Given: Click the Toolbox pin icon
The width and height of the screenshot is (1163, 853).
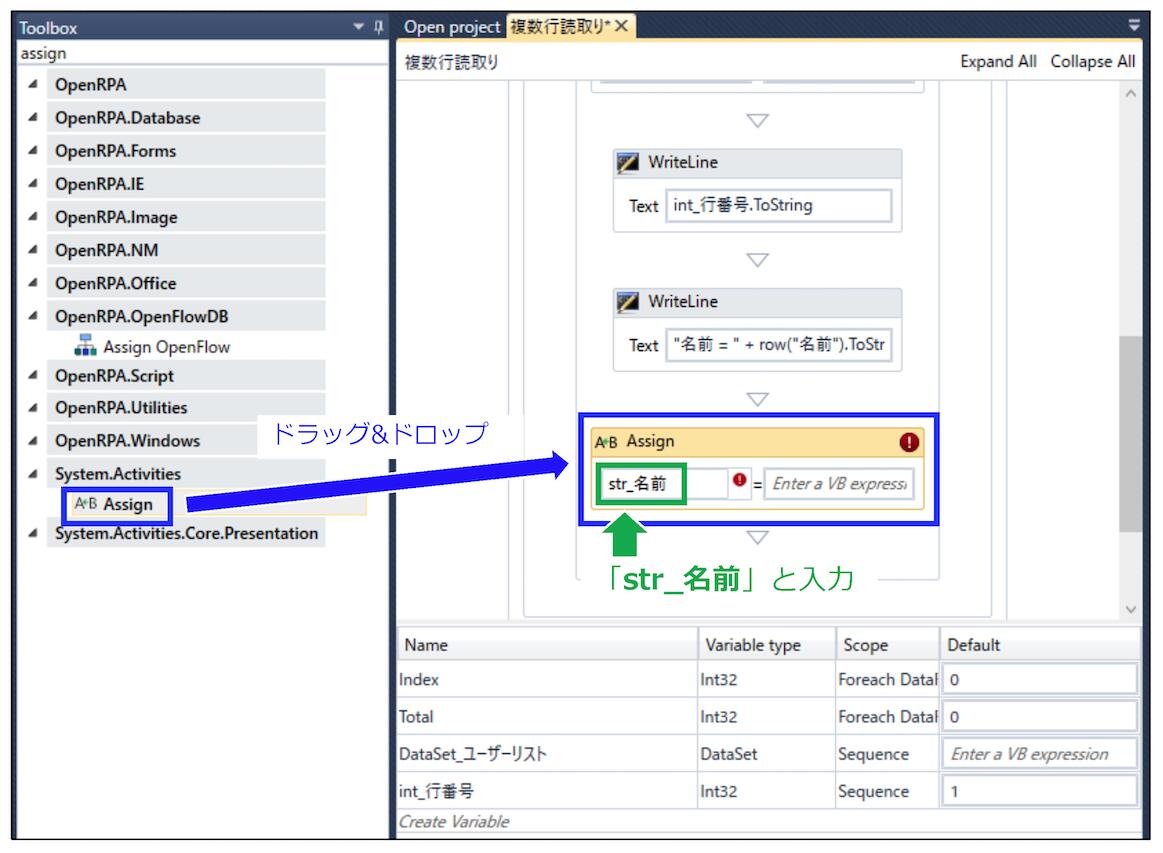Looking at the screenshot, I should tap(378, 27).
